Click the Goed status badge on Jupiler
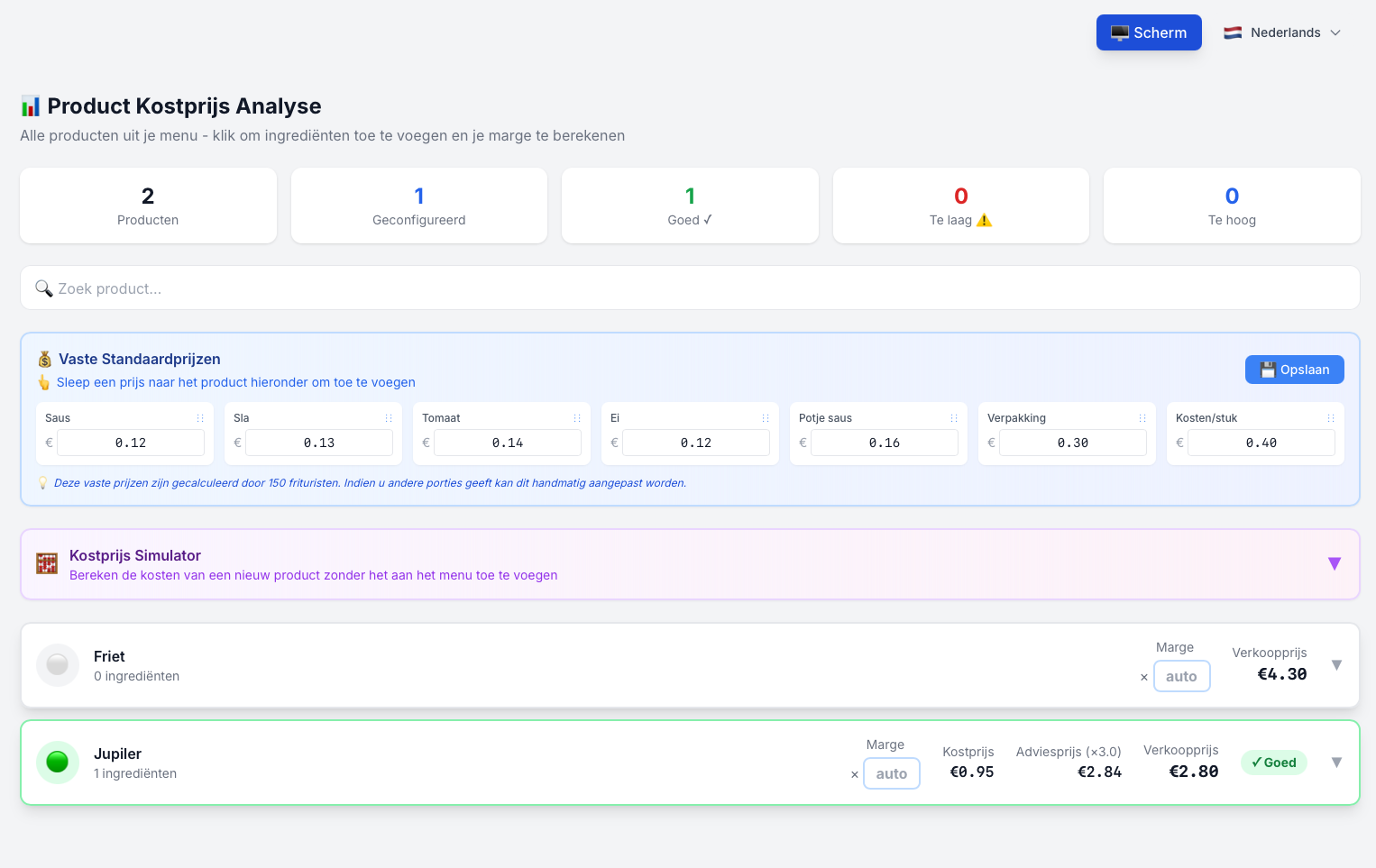This screenshot has height=868, width=1376. pyautogui.click(x=1273, y=762)
